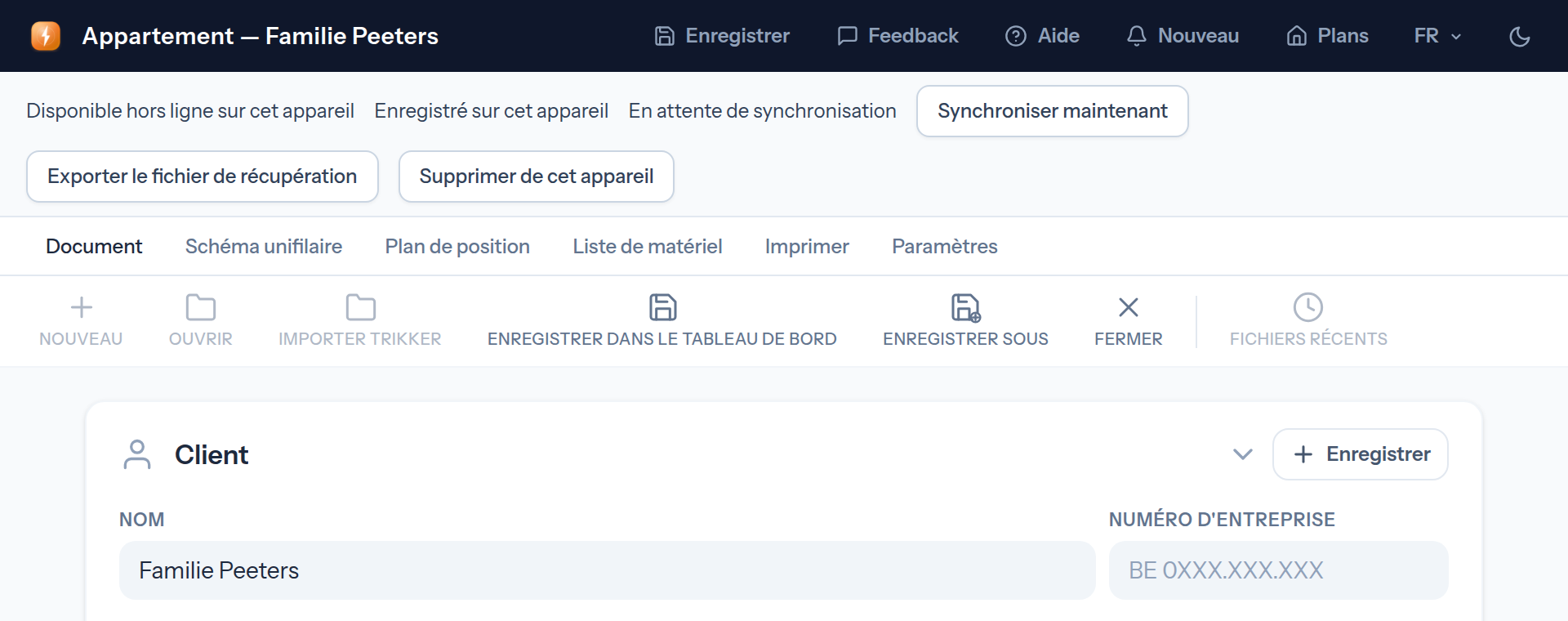Click the Nouveau plus toolbar icon
This screenshot has width=1568, height=621.
(x=81, y=307)
